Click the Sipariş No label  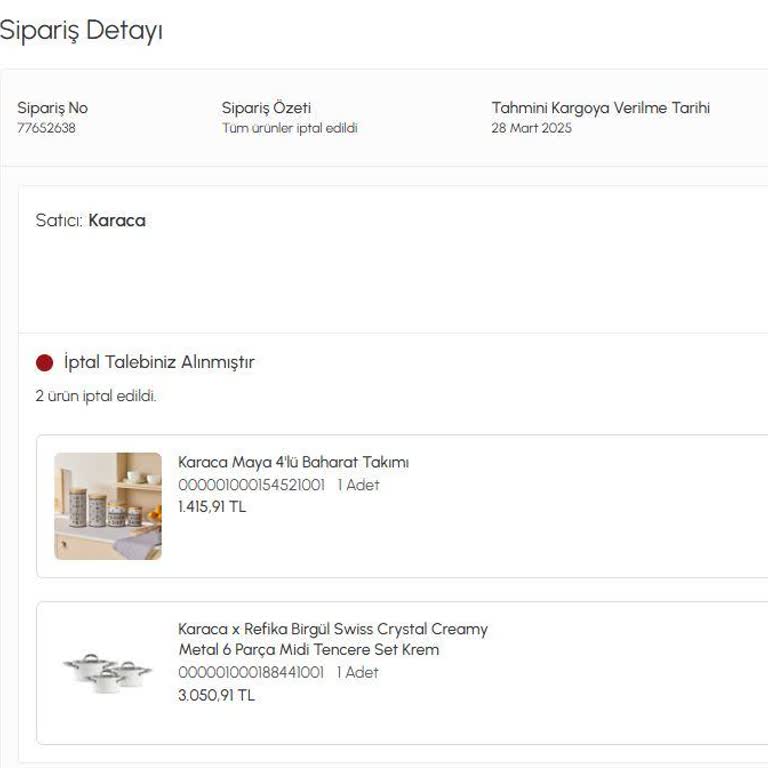(x=52, y=108)
